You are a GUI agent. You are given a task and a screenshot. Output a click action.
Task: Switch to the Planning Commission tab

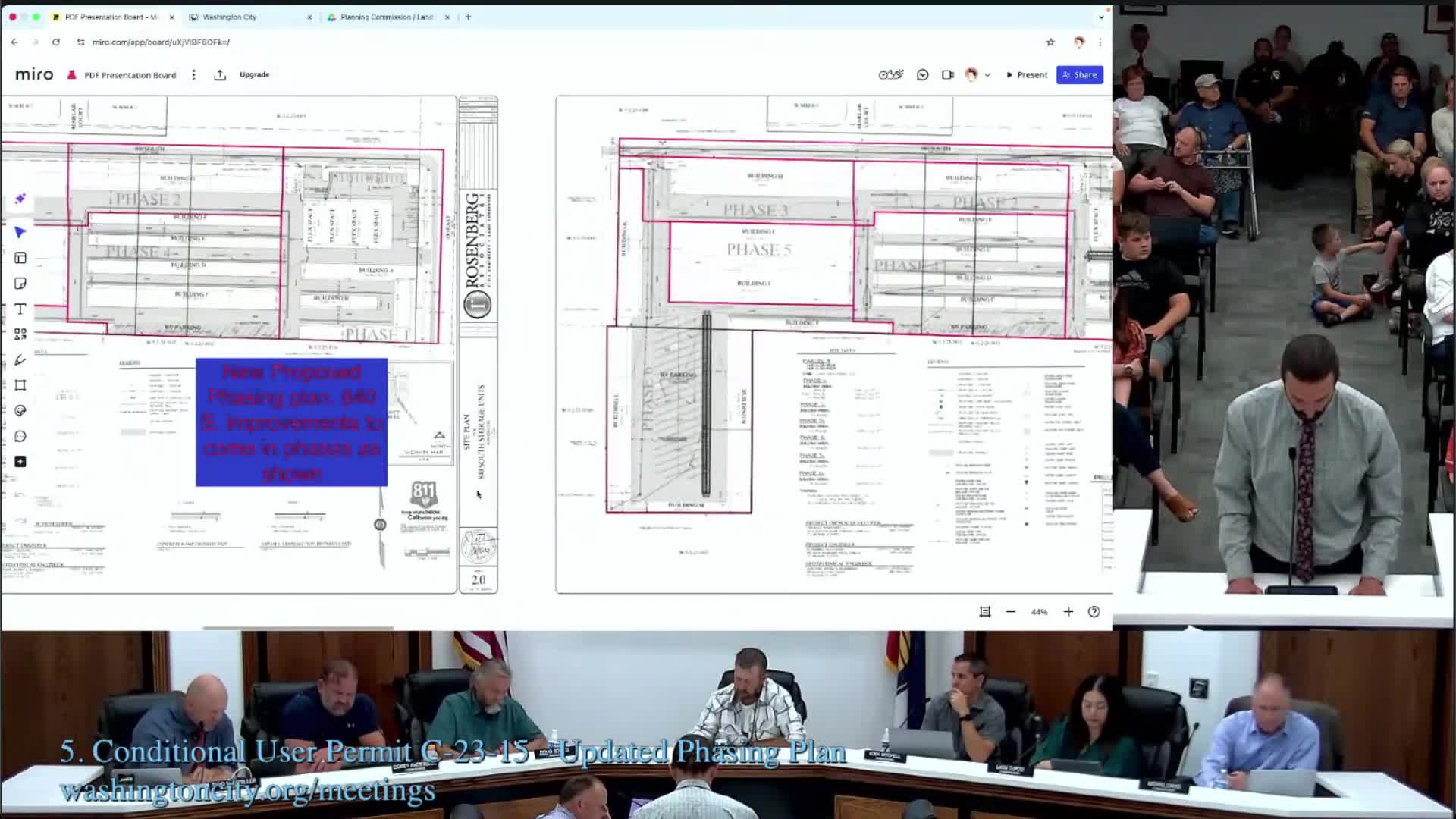pyautogui.click(x=383, y=16)
